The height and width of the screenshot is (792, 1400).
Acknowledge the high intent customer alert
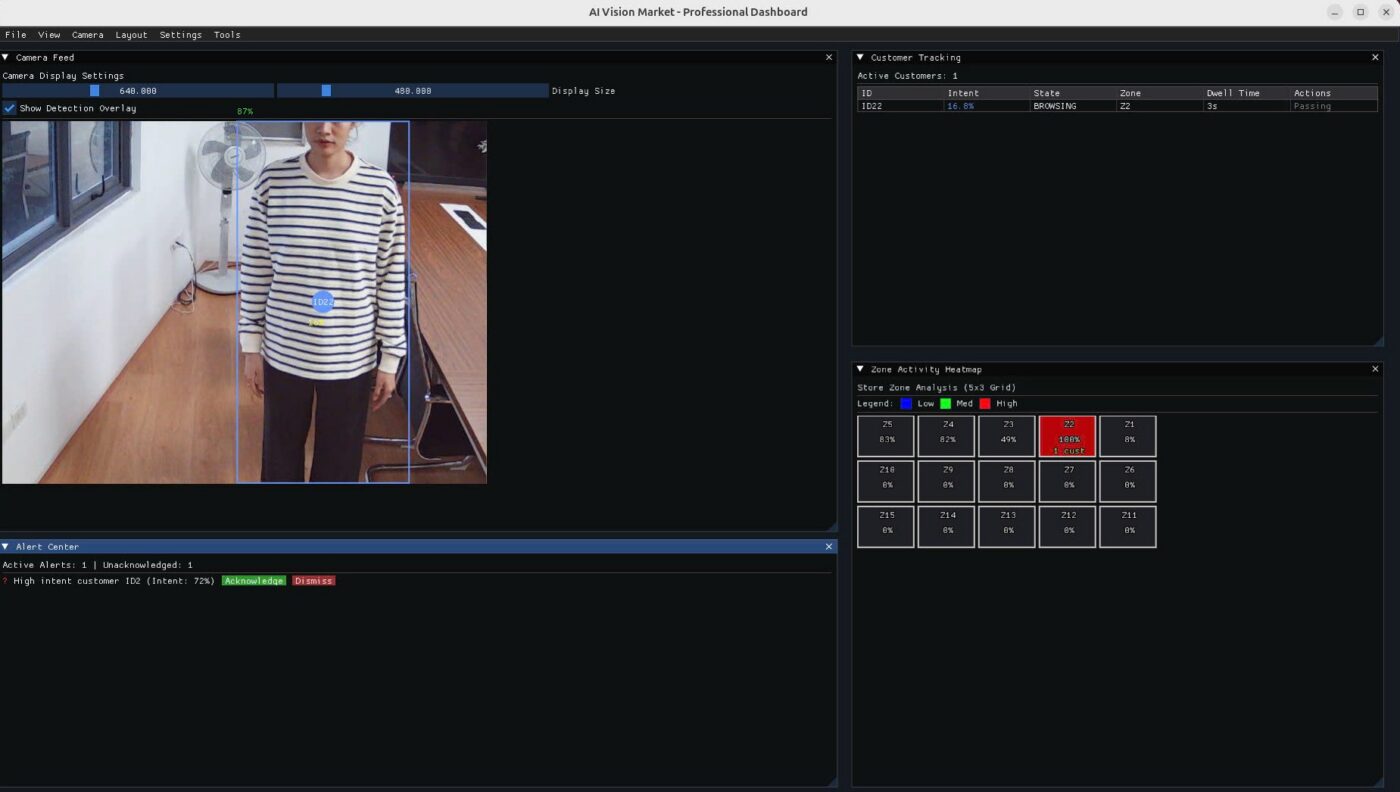[254, 580]
